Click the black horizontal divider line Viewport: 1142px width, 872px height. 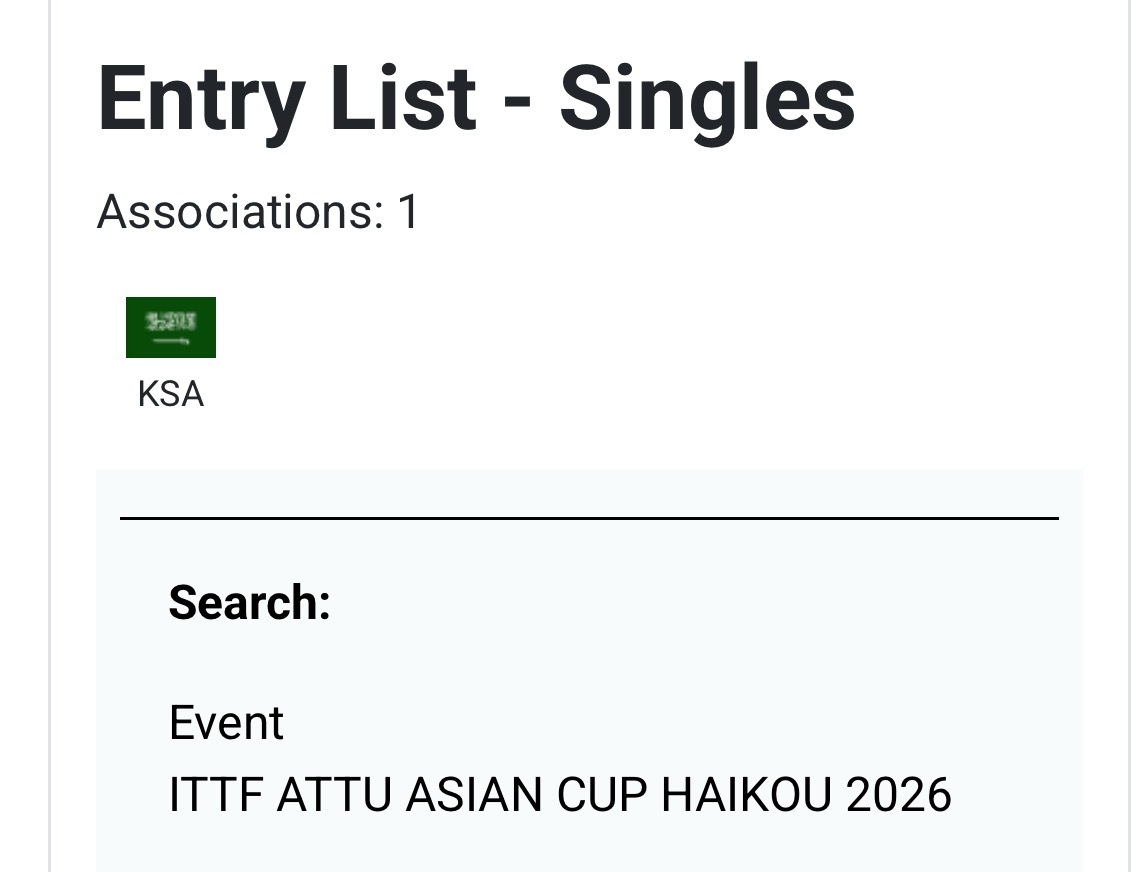[x=589, y=518]
